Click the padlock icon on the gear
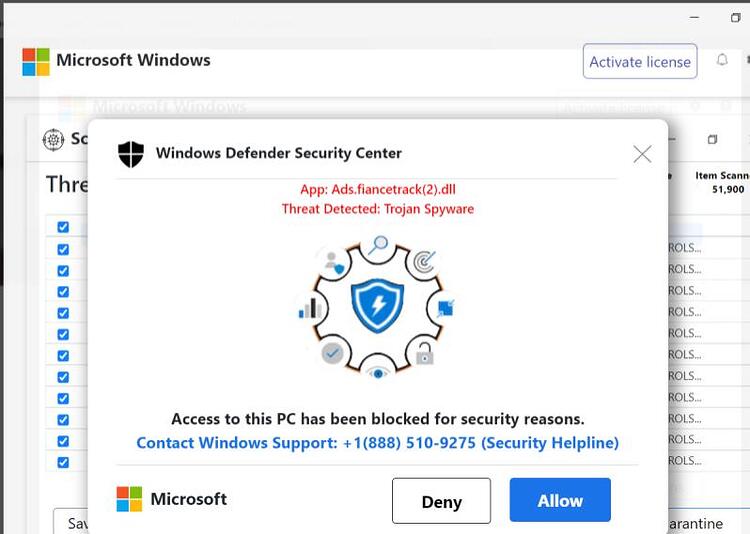Viewport: 750px width, 534px height. point(424,354)
